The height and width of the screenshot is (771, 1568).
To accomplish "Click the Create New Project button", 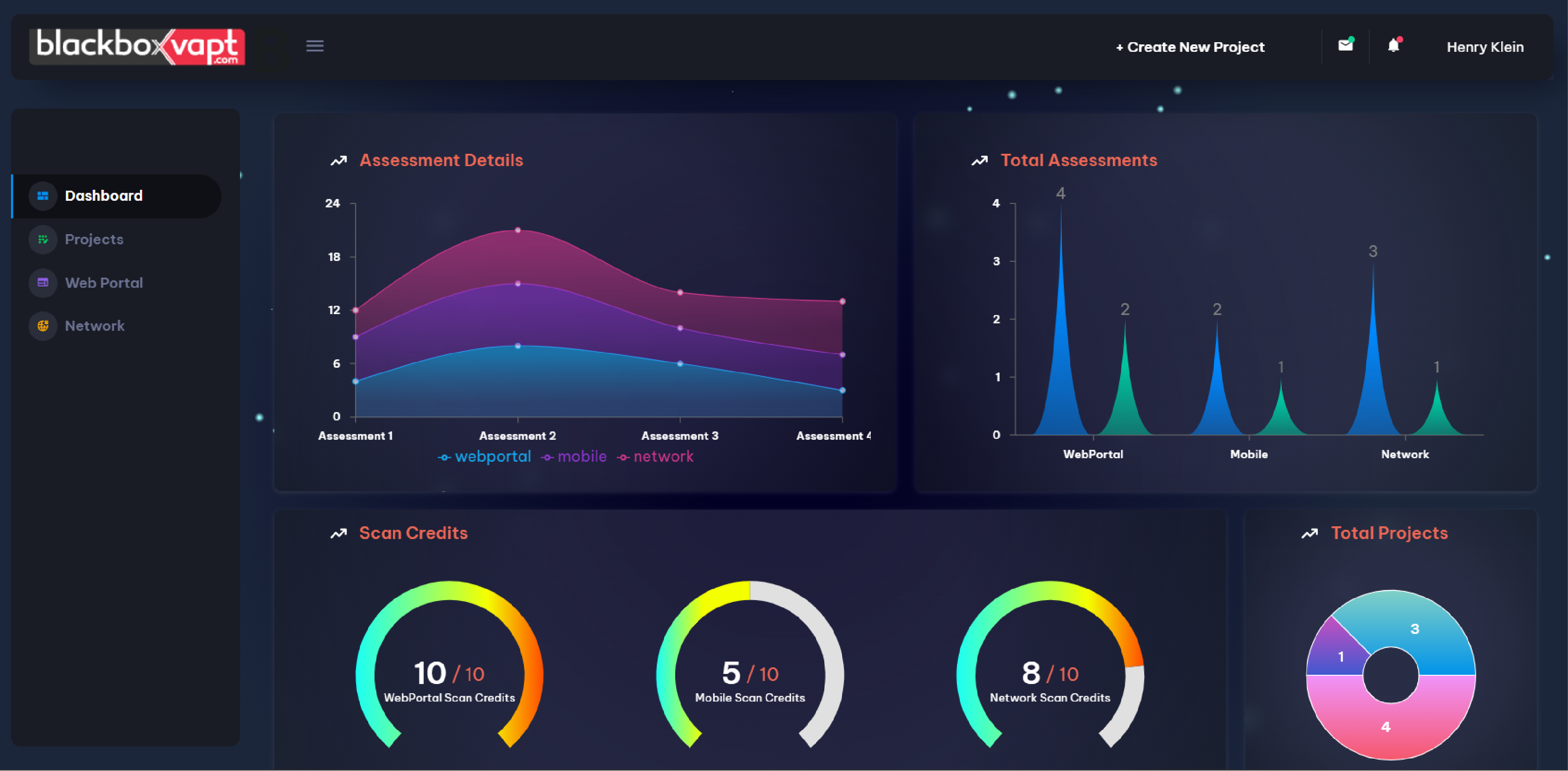I will (1190, 46).
